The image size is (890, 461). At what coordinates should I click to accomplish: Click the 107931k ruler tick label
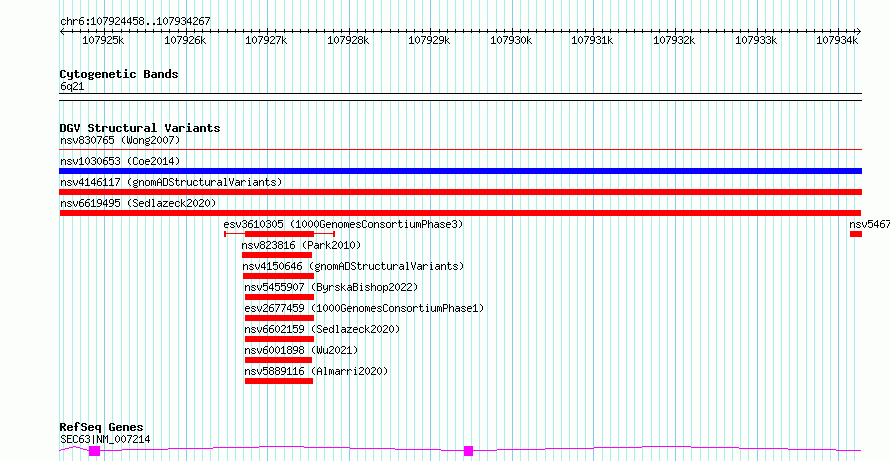(x=593, y=40)
